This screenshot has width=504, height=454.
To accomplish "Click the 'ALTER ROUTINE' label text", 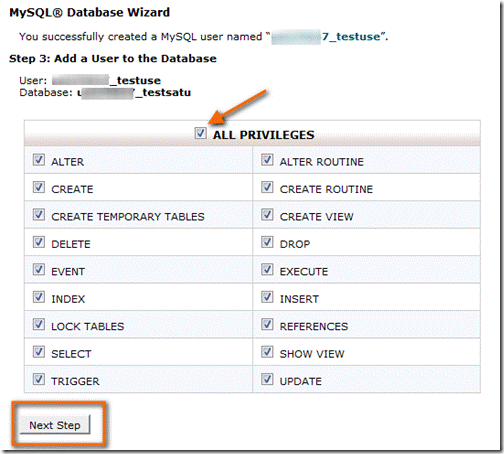I will pos(322,162).
